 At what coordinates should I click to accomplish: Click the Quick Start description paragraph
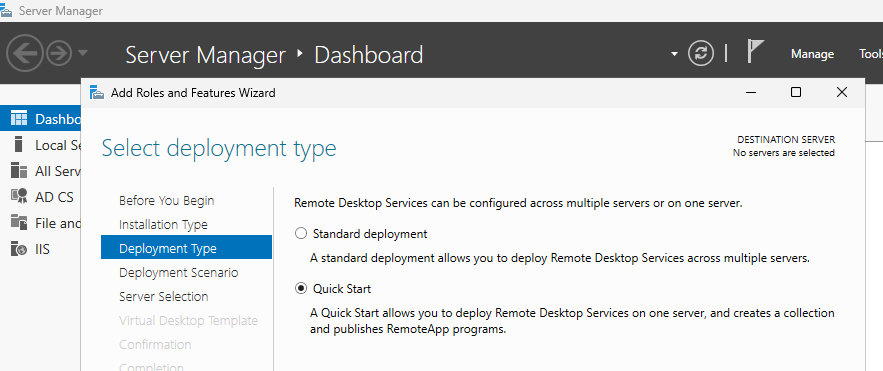572,321
